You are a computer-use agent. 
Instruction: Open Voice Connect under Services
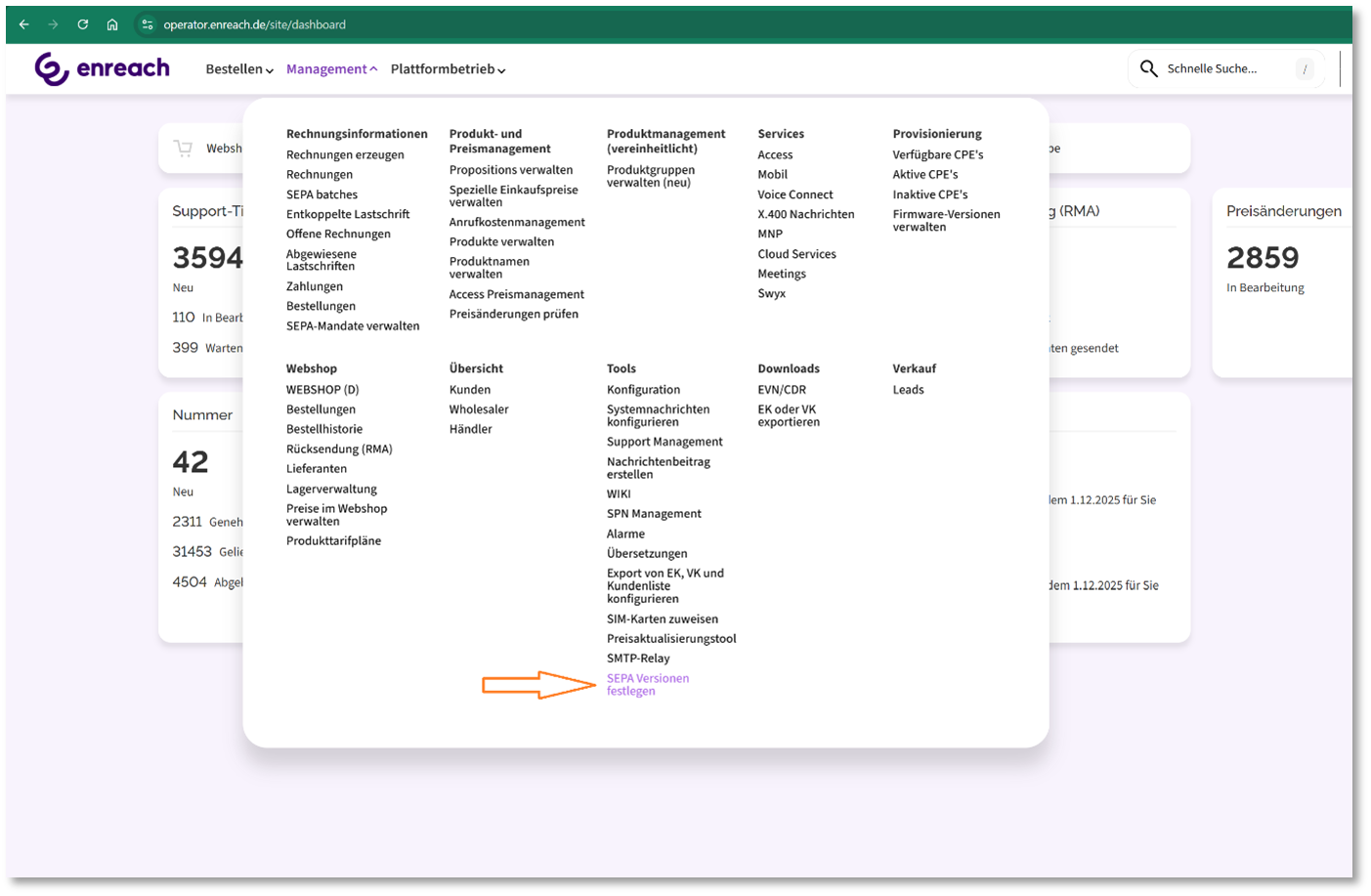[794, 194]
